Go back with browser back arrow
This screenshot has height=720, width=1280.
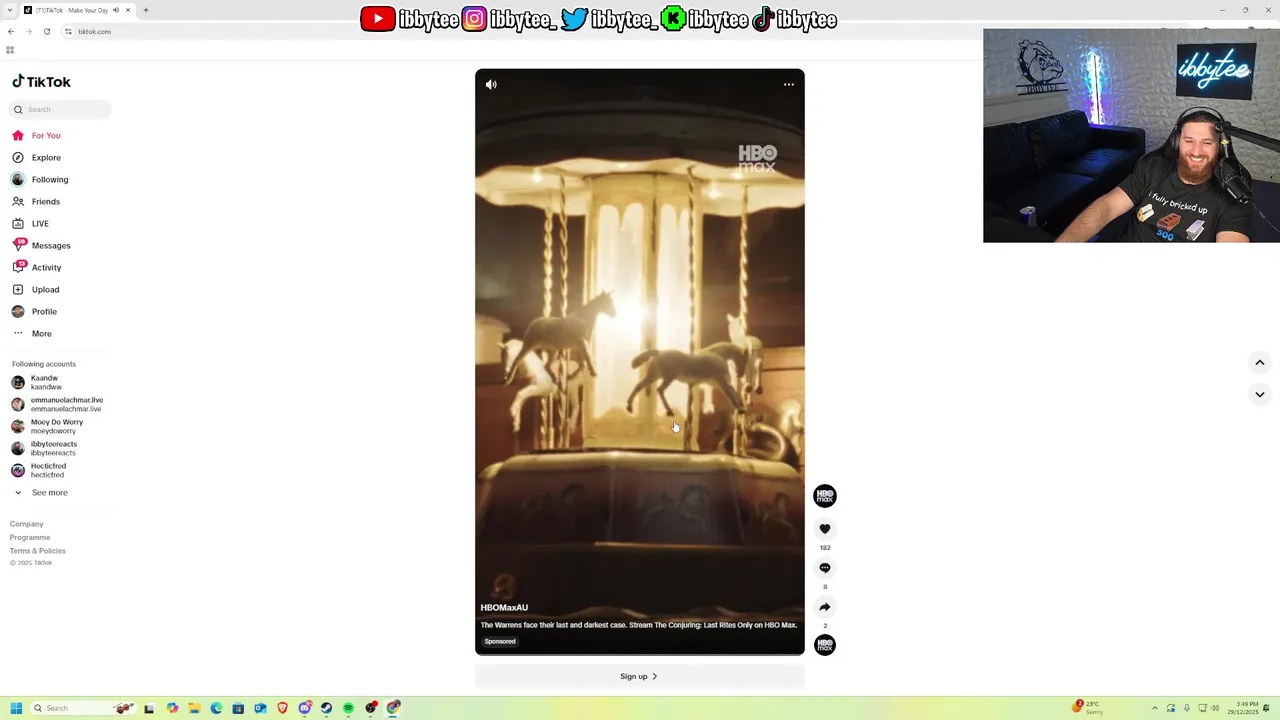point(11,32)
